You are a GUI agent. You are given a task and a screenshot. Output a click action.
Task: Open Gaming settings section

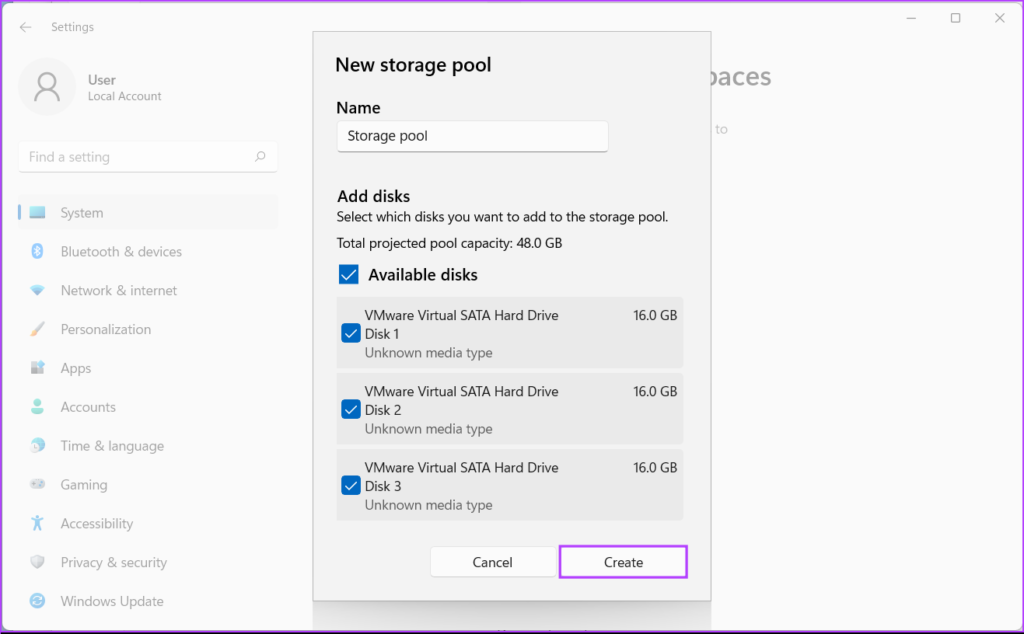point(84,485)
